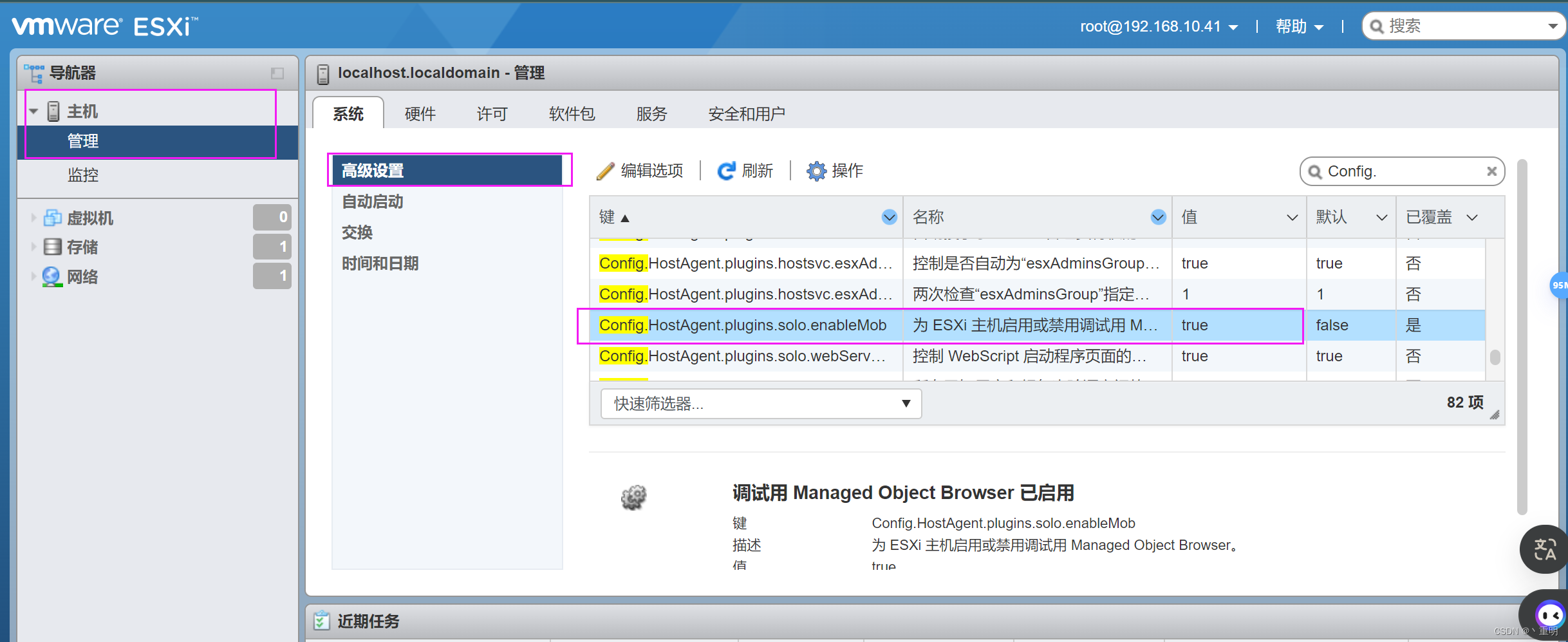This screenshot has height=642, width=1568.
Task: Click the refresh arrow icon
Action: click(726, 171)
